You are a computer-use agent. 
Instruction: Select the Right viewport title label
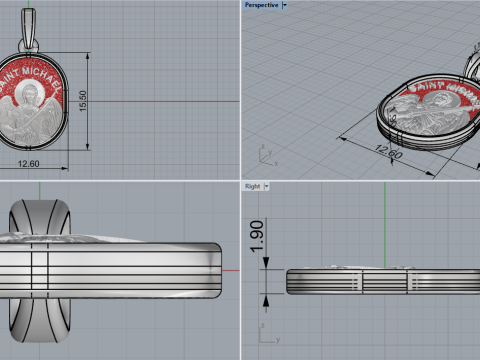coord(252,186)
